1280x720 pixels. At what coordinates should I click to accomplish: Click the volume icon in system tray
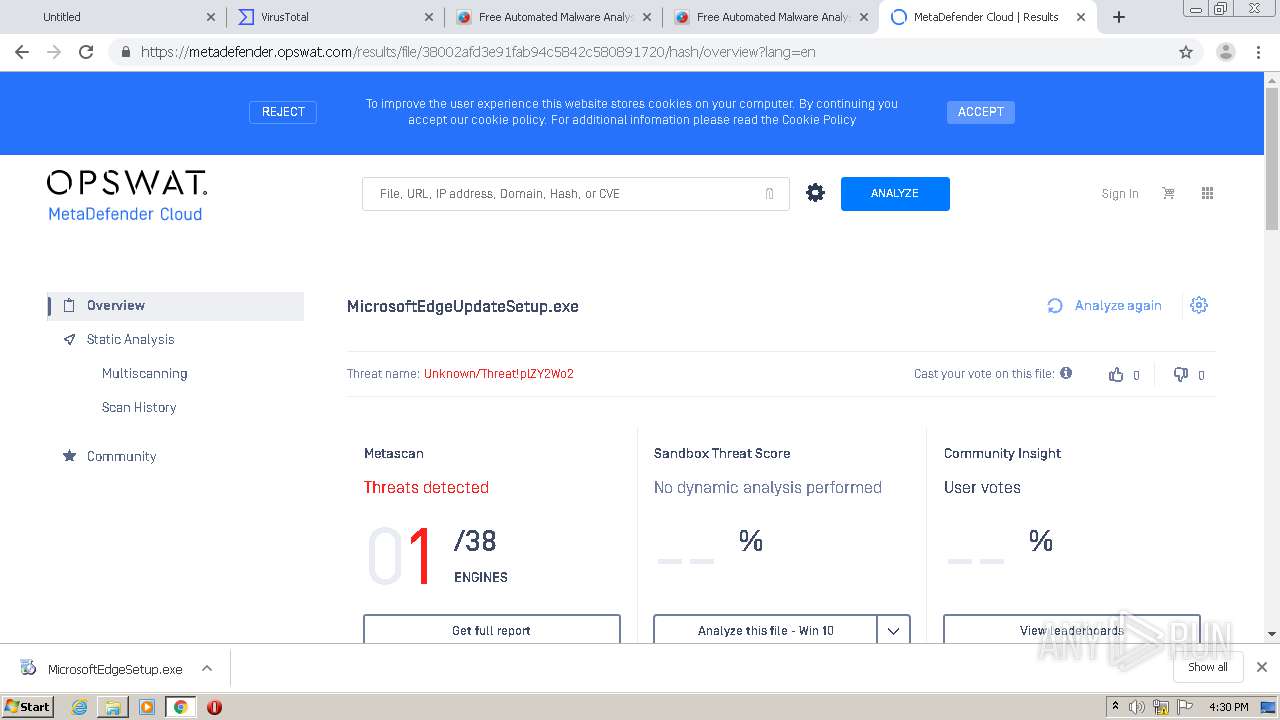point(1137,707)
